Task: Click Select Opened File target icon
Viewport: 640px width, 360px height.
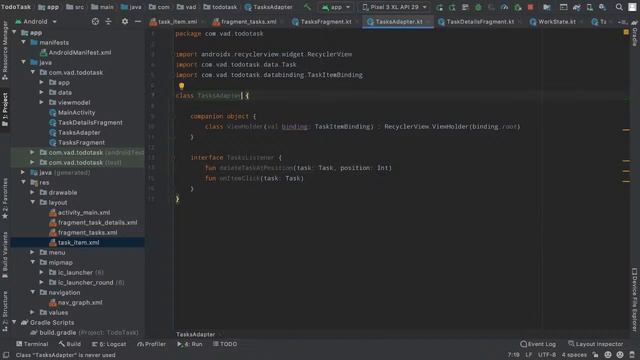Action: point(95,21)
